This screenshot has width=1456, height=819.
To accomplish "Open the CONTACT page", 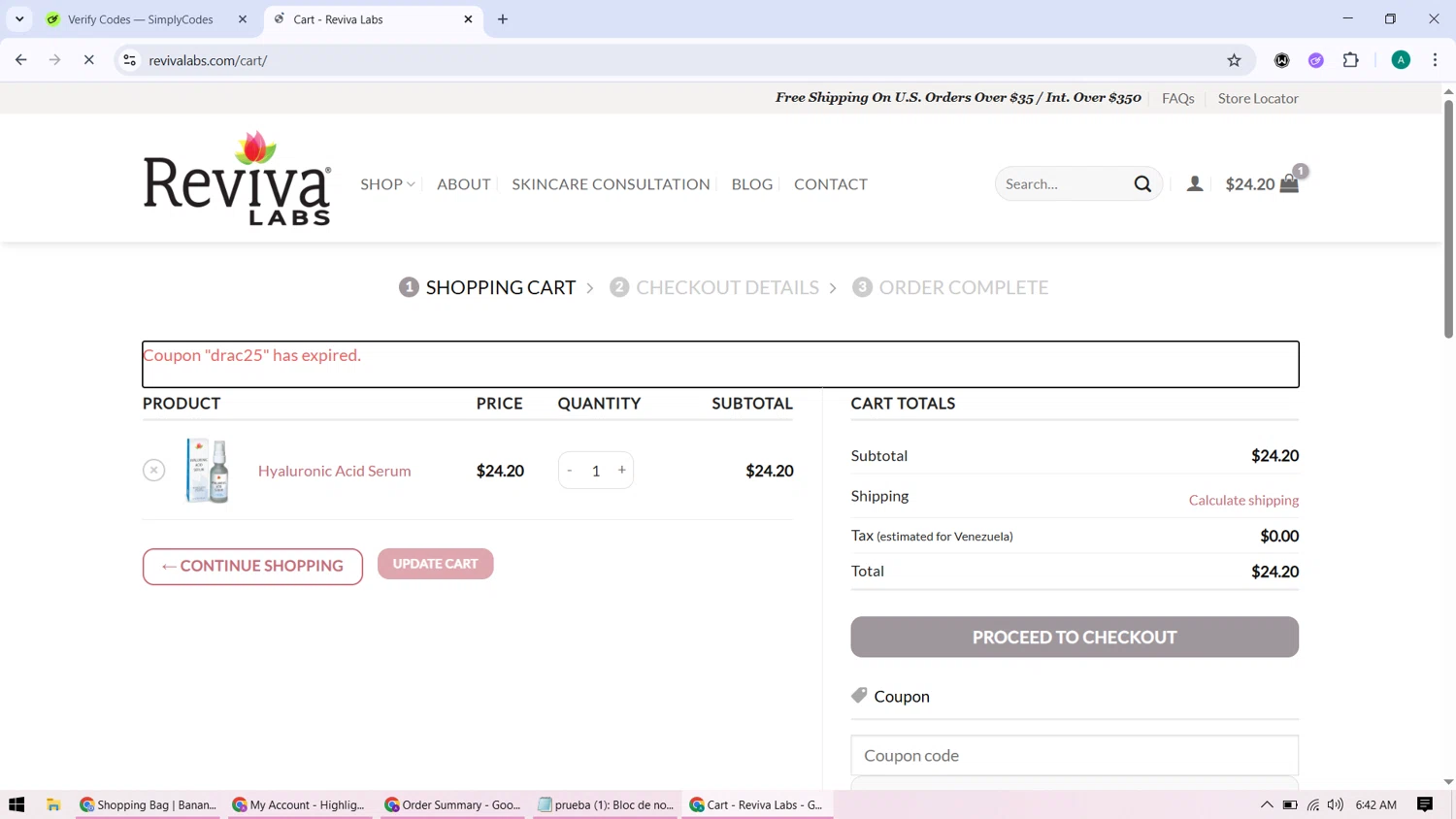I will (831, 184).
